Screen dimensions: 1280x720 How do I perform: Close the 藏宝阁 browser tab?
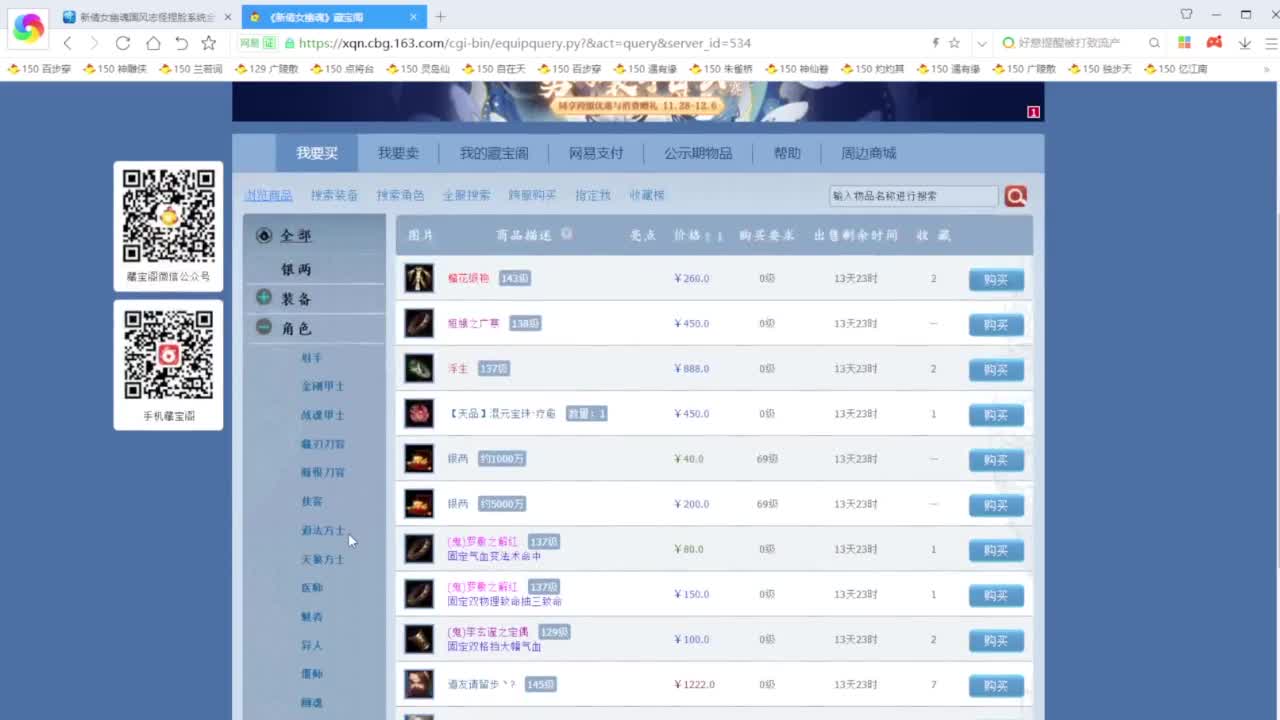414,17
